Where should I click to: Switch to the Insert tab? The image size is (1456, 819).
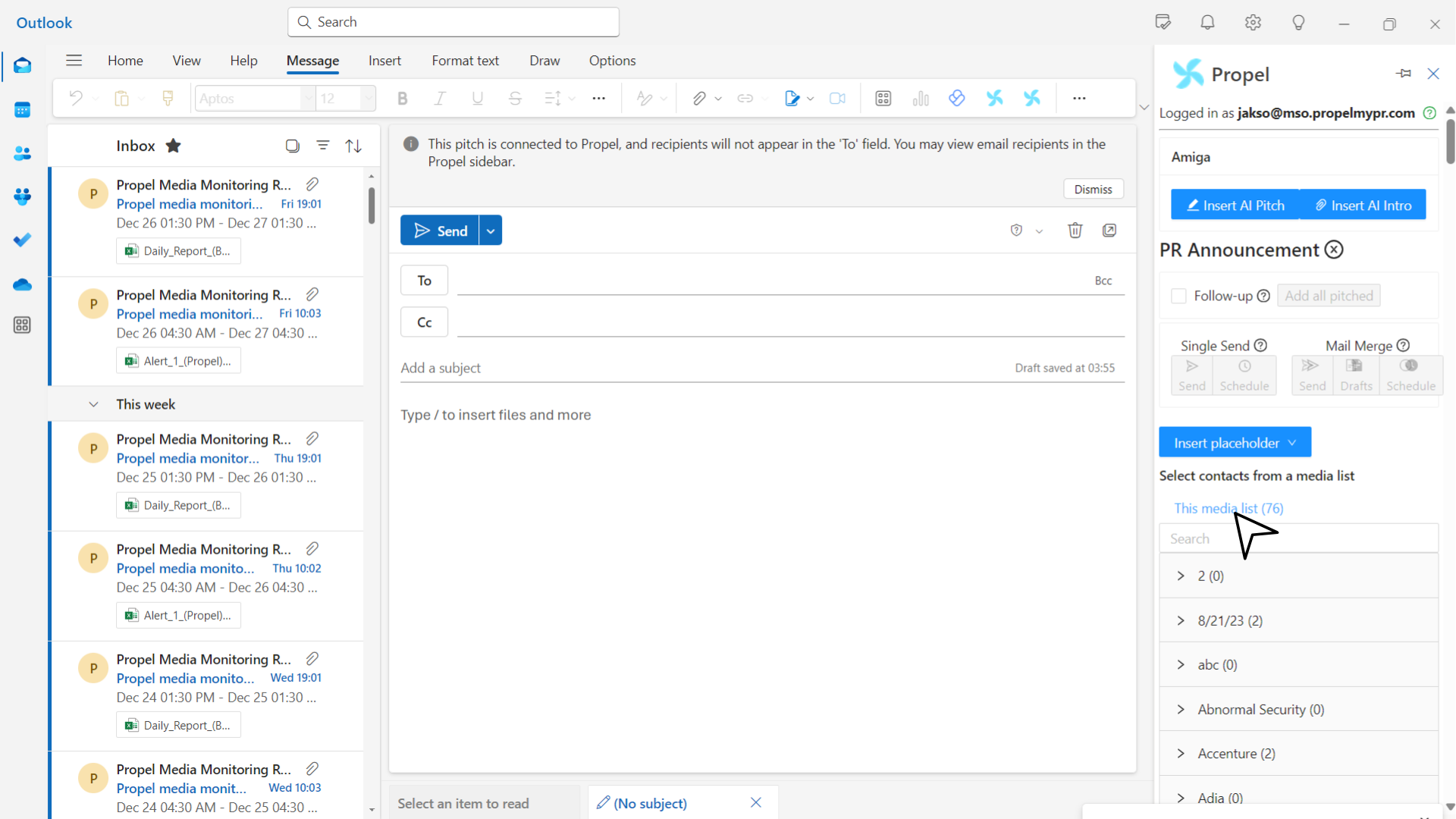tap(384, 61)
